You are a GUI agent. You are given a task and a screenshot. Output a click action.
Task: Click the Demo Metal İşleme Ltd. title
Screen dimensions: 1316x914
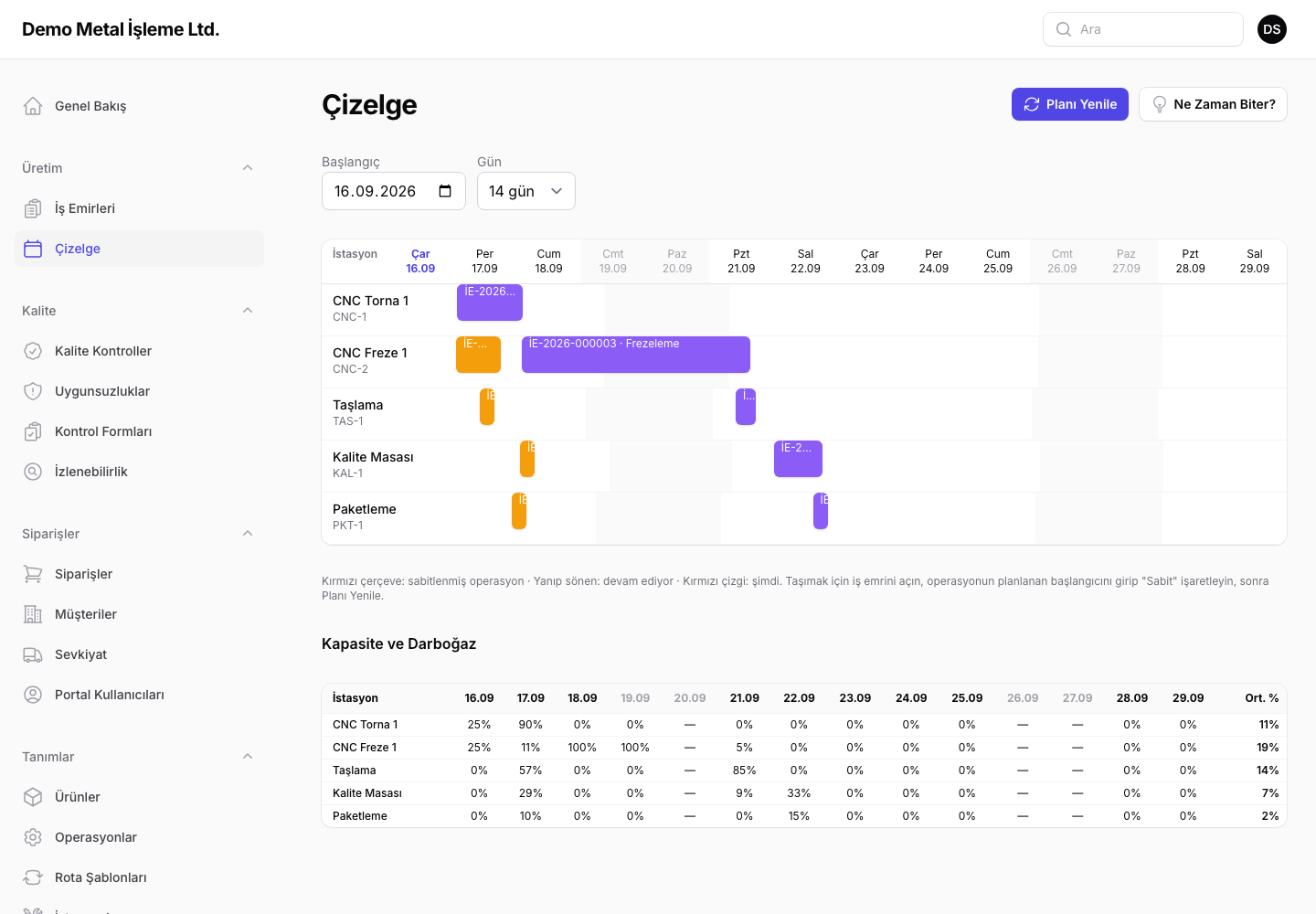click(121, 29)
